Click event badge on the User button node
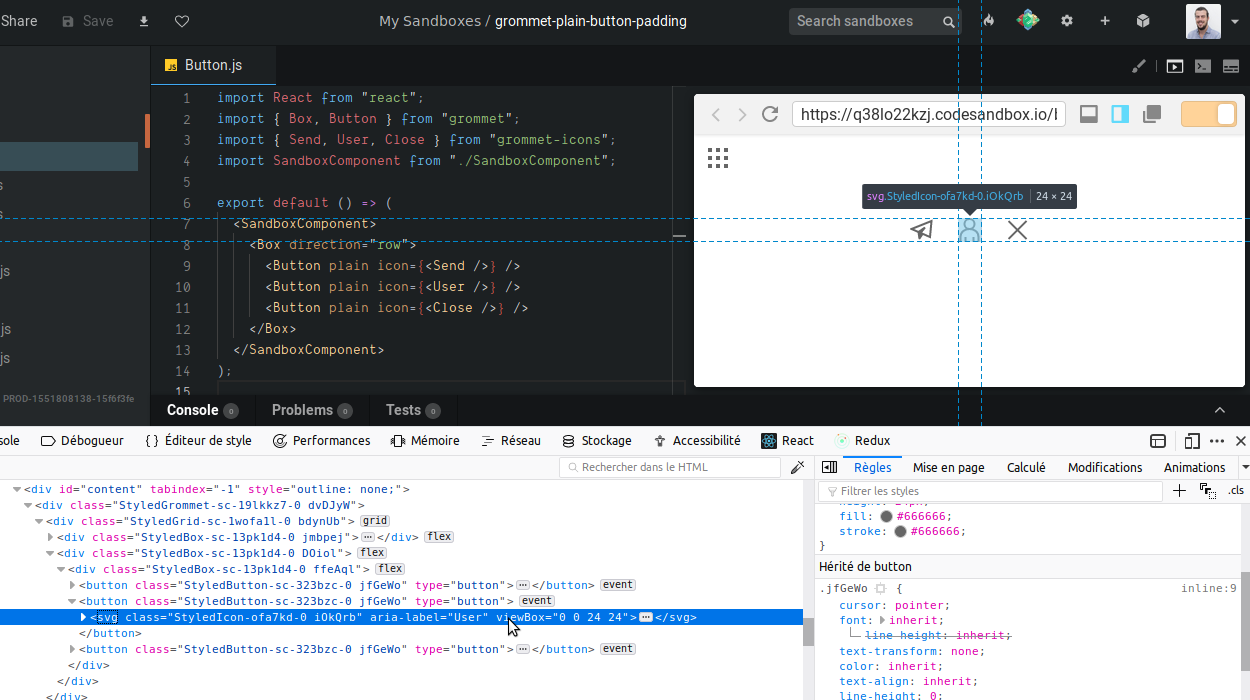Image resolution: width=1250 pixels, height=700 pixels. [x=537, y=601]
